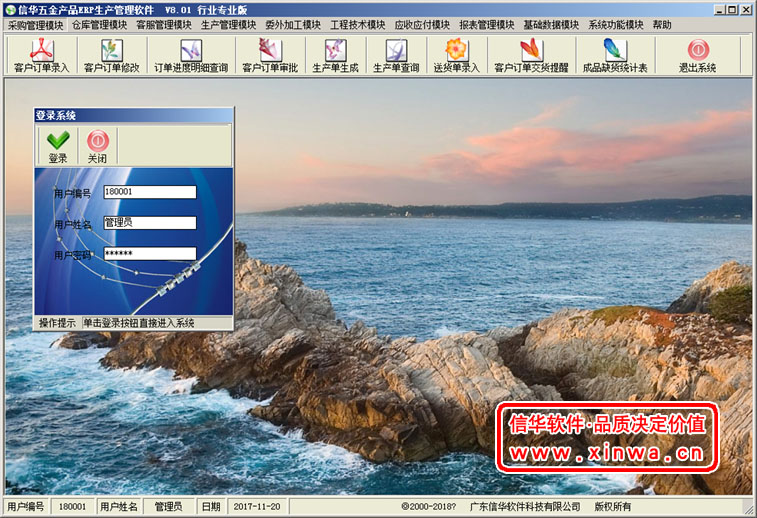Open 客户订单交货提醒 from the toolbar
Image resolution: width=757 pixels, height=518 pixels.
pyautogui.click(x=531, y=54)
